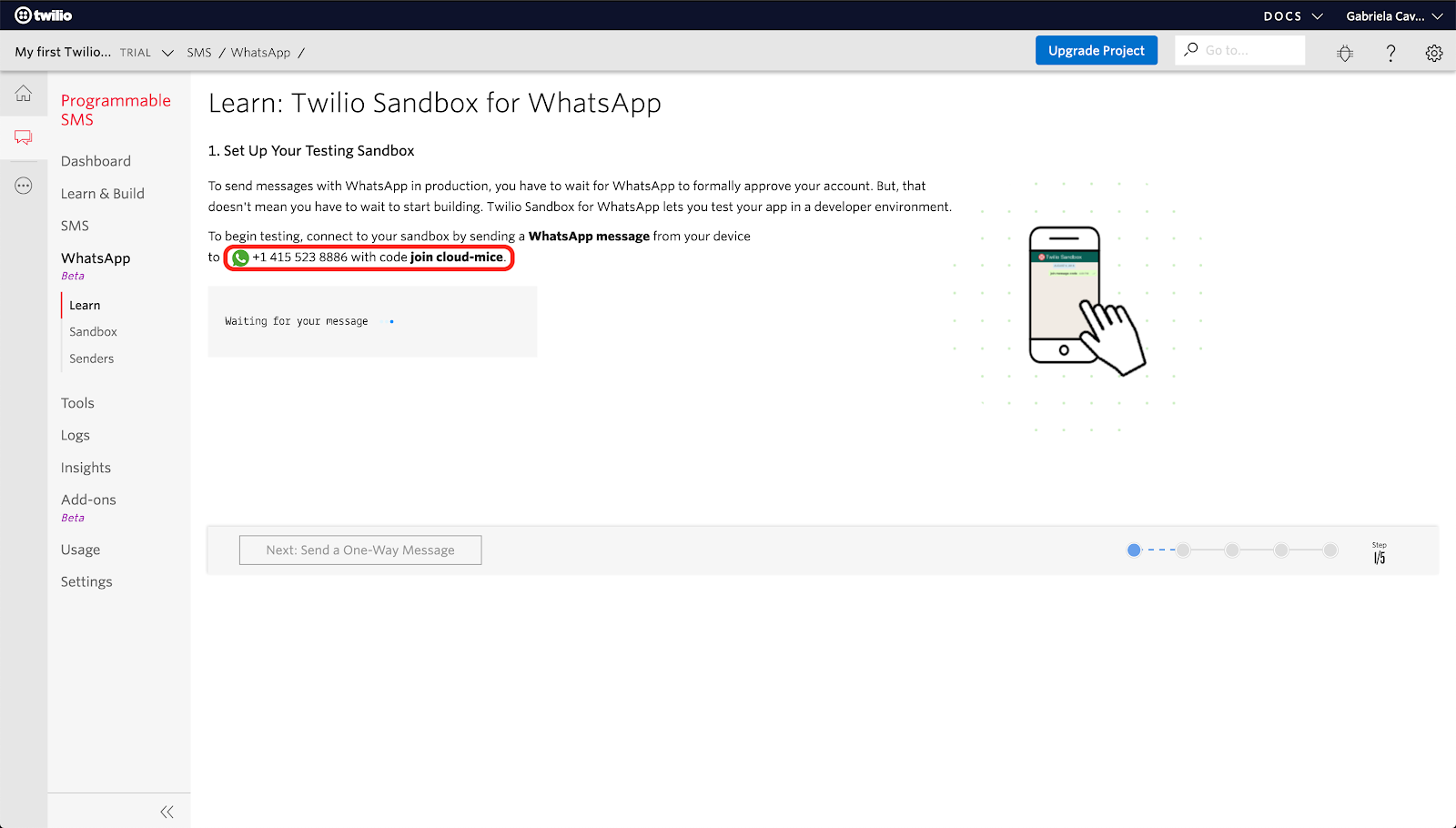
Task: Open the settings gear icon
Action: (x=1434, y=53)
